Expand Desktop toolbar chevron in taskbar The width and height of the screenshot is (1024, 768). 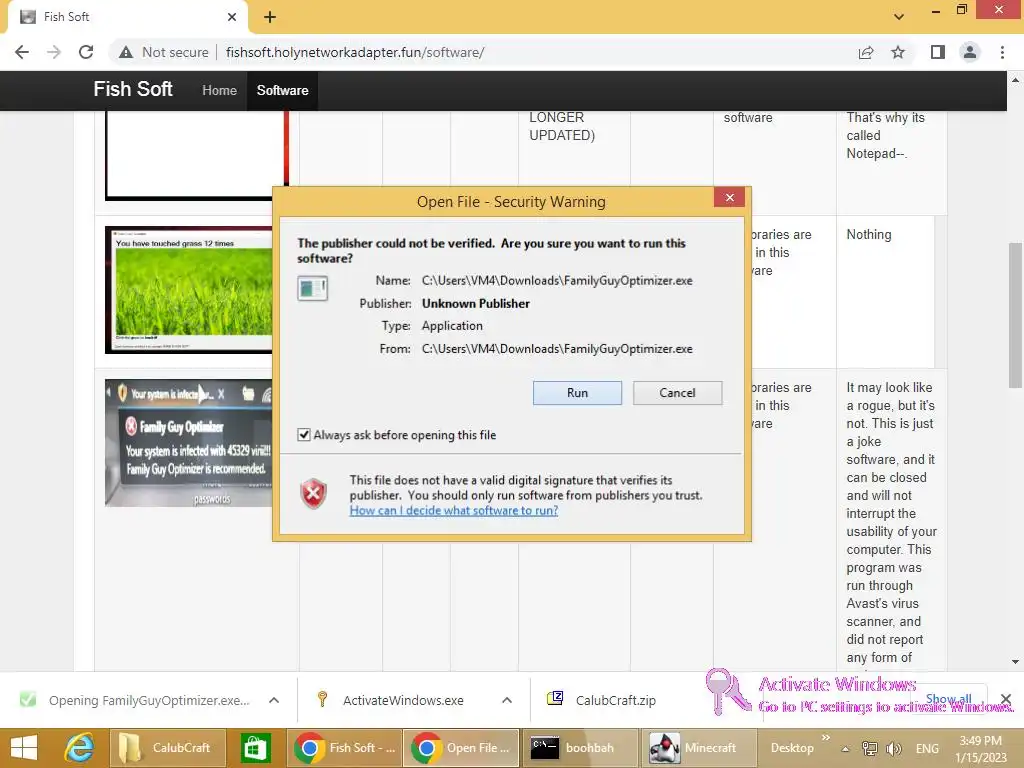[826, 737]
